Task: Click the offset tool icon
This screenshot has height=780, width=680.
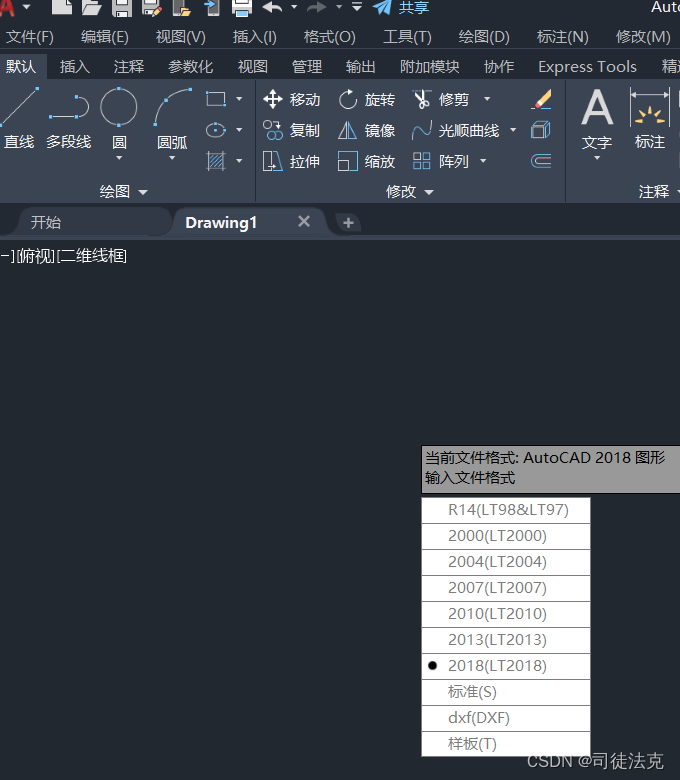Action: coord(541,161)
